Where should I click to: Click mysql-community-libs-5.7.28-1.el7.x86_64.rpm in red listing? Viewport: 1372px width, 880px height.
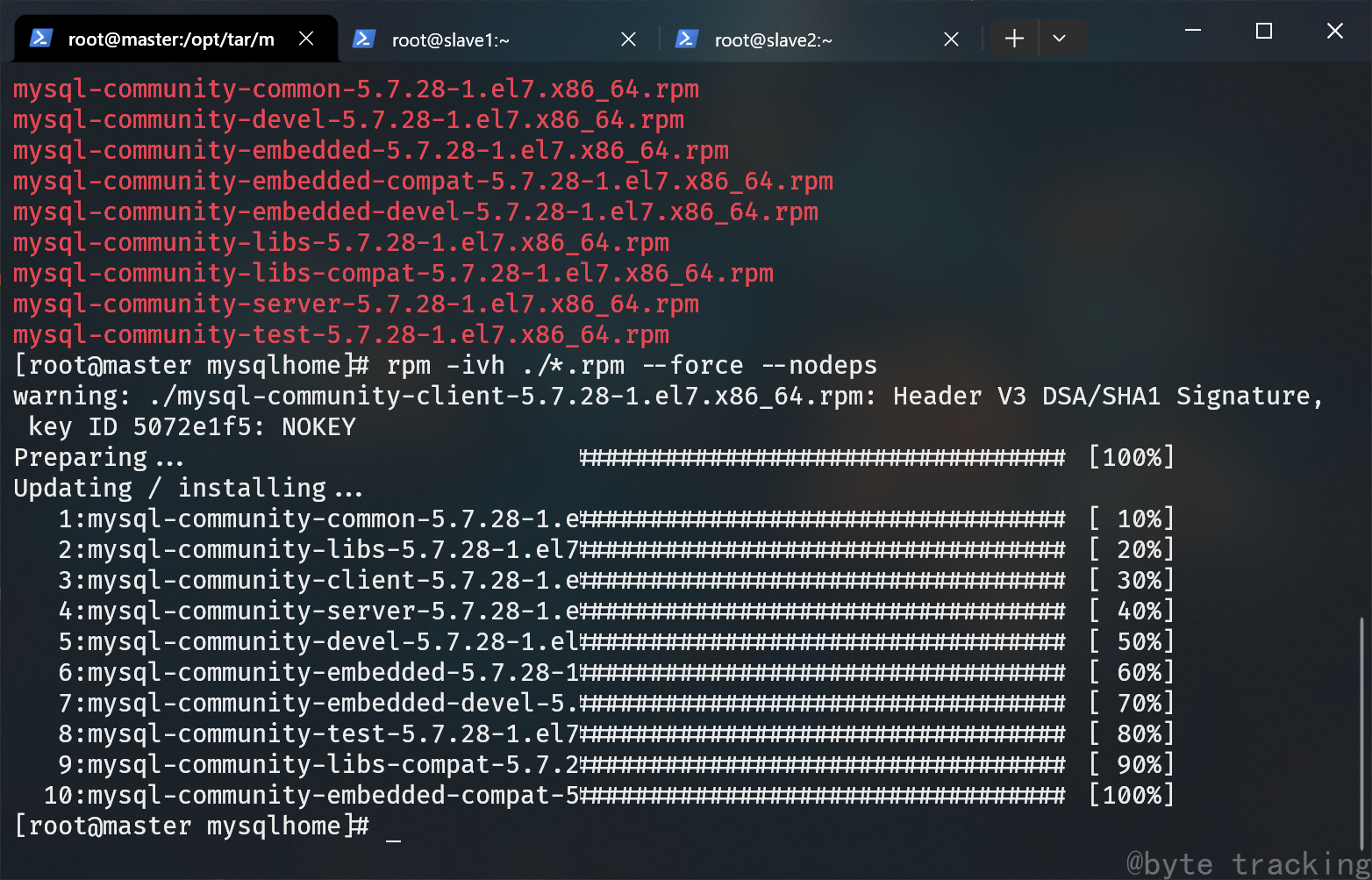[341, 243]
